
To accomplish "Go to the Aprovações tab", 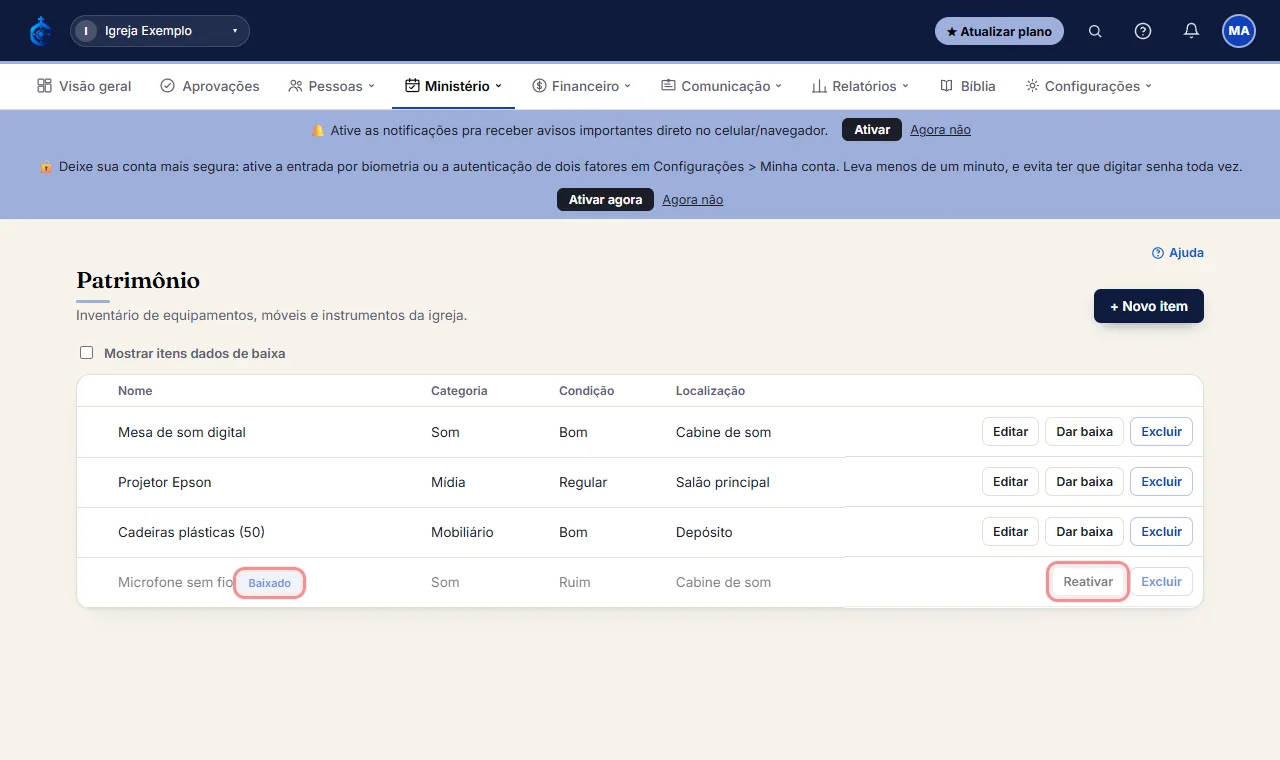I will 210,86.
